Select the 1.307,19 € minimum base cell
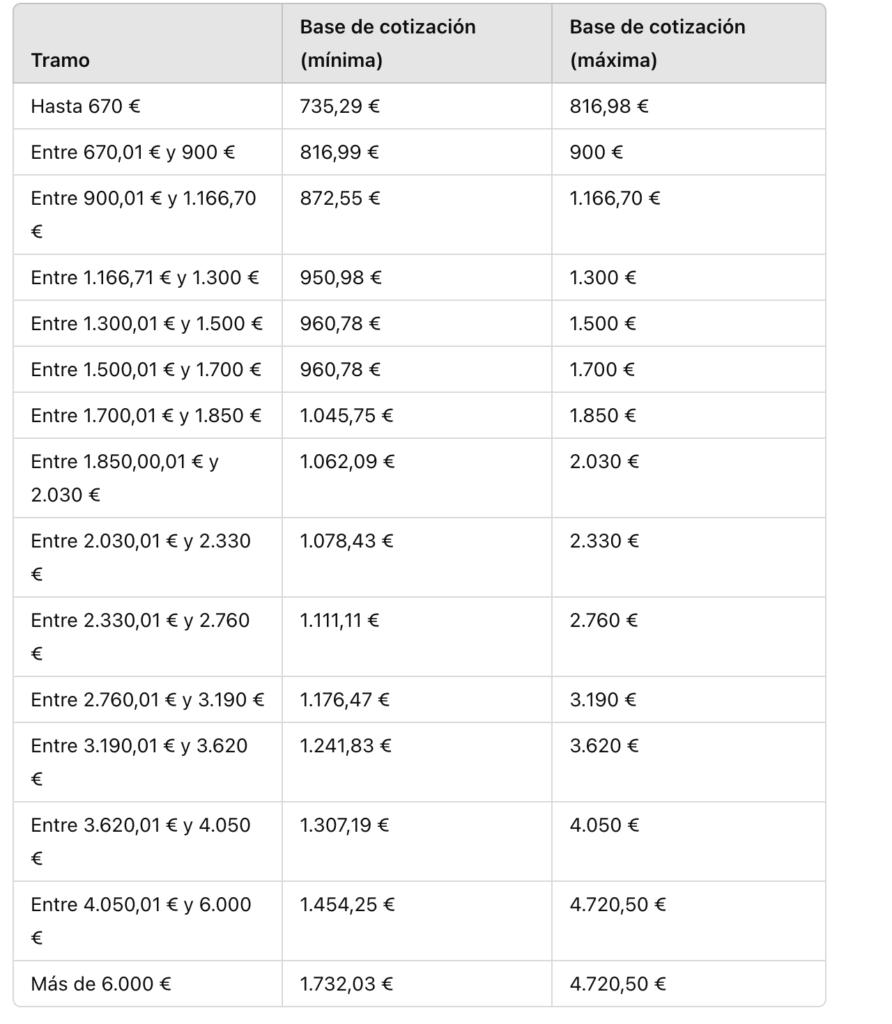The height and width of the screenshot is (1024, 892). (x=345, y=825)
